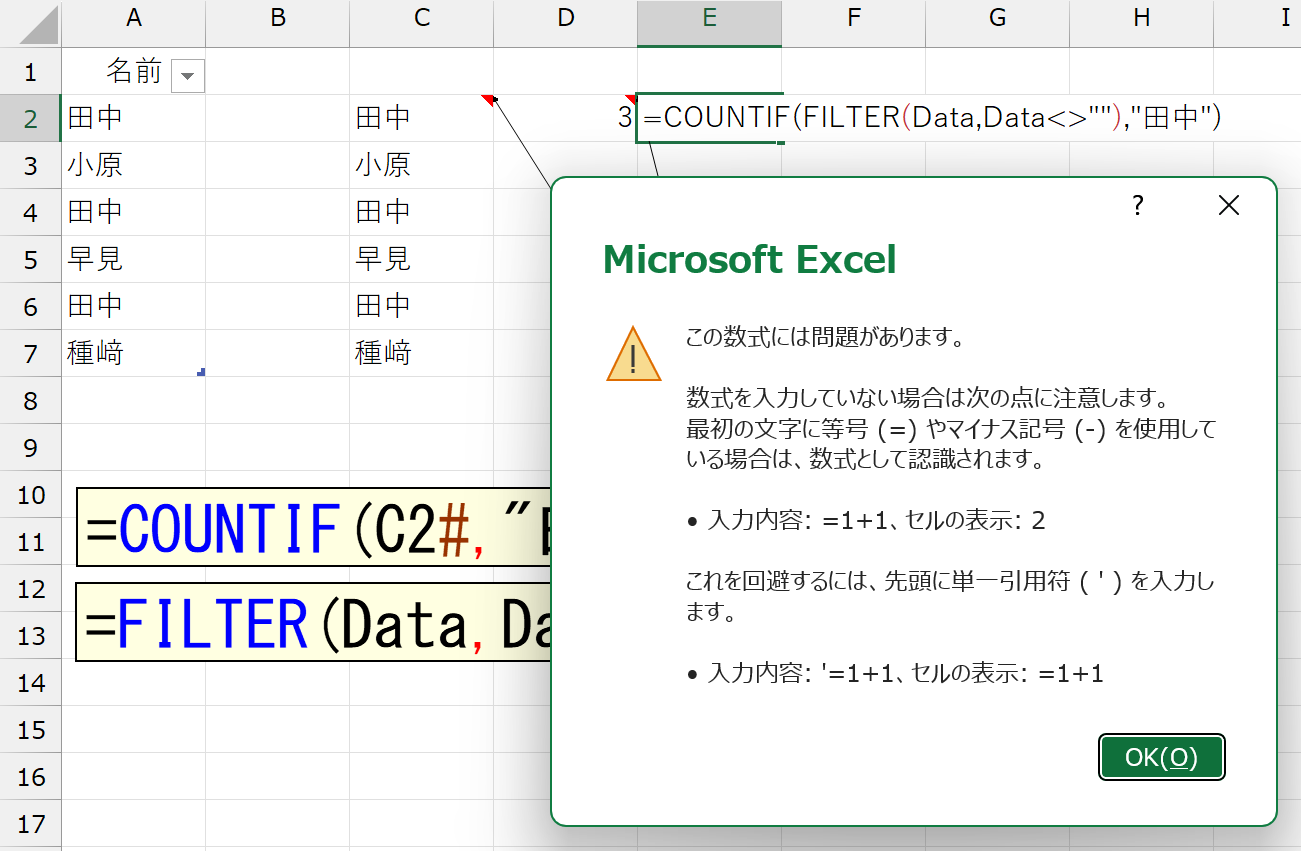1301x851 pixels.
Task: Select cell A7 containing 種﨑
Action: pyautogui.click(x=133, y=353)
